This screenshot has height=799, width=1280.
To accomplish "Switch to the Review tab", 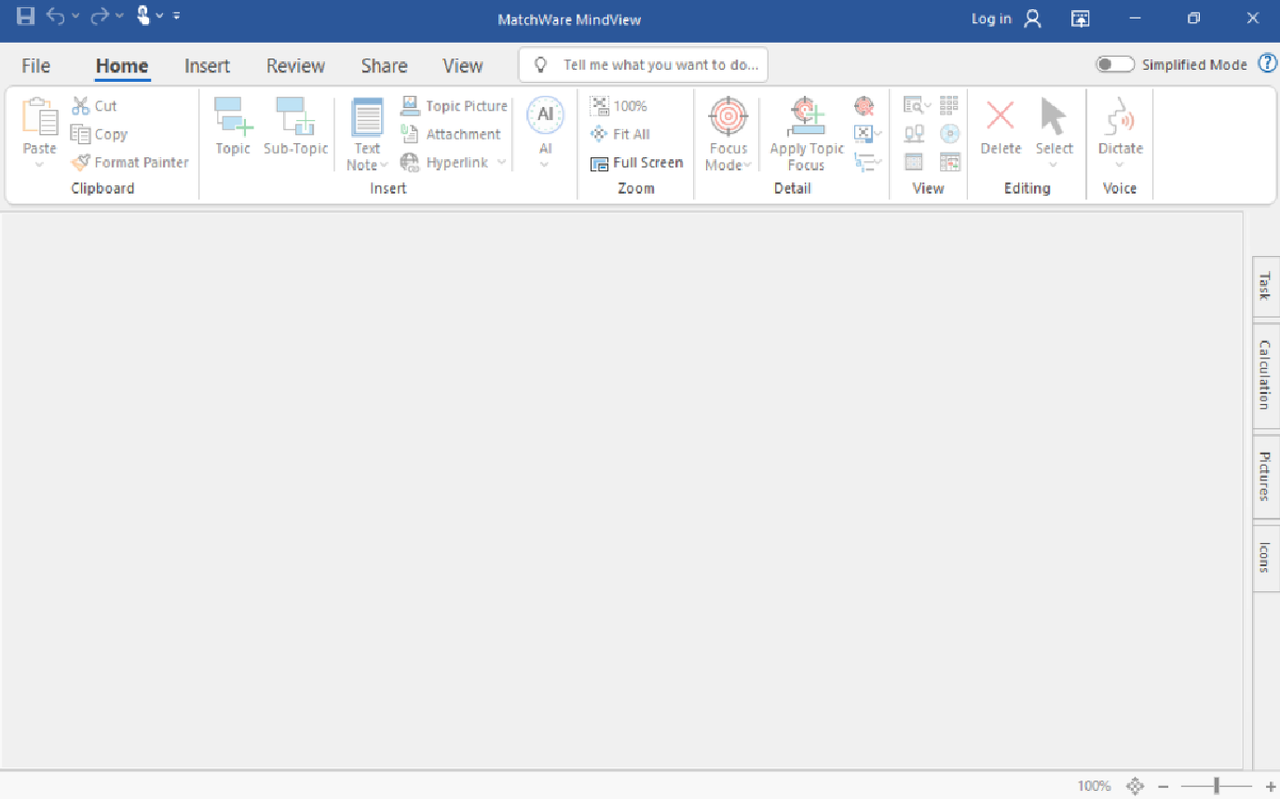I will [295, 66].
